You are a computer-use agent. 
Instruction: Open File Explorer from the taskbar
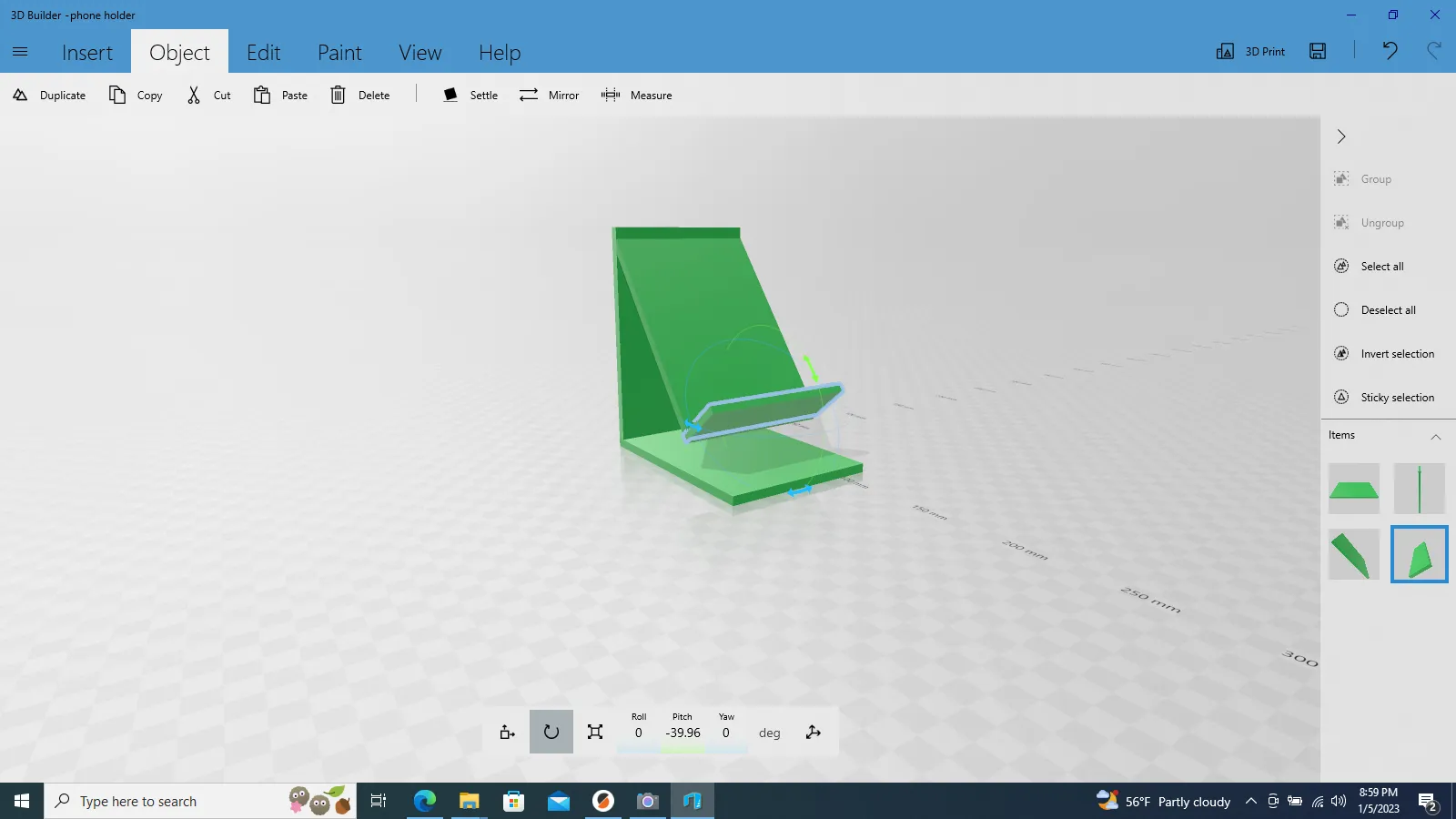(x=469, y=801)
